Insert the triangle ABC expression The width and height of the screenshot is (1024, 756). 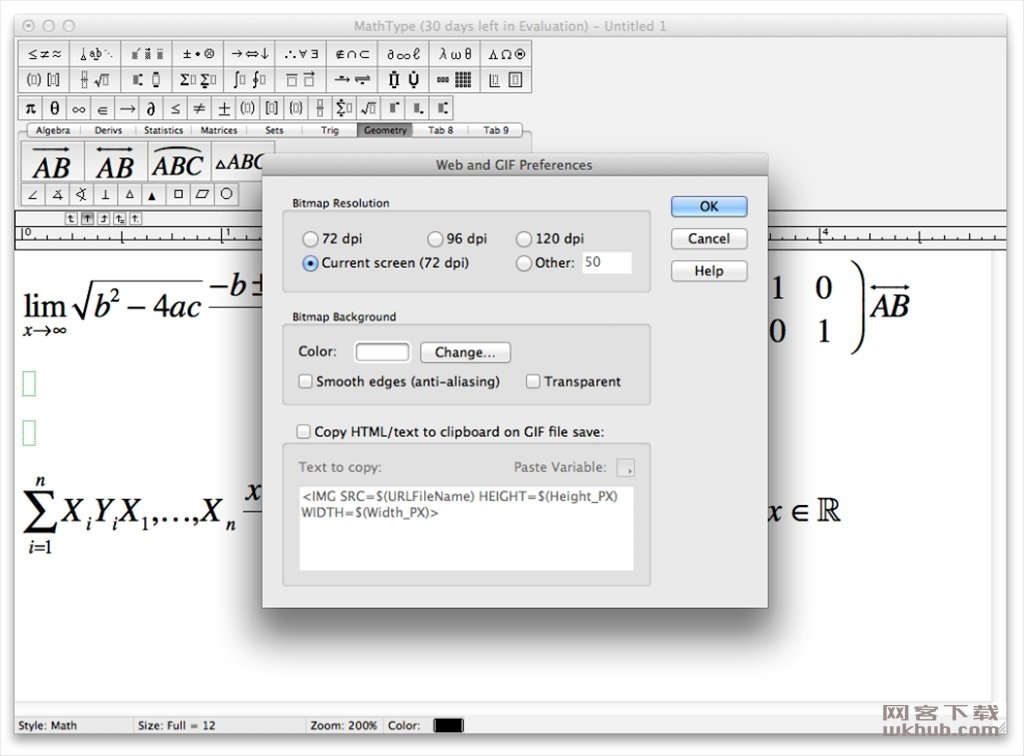tap(238, 162)
